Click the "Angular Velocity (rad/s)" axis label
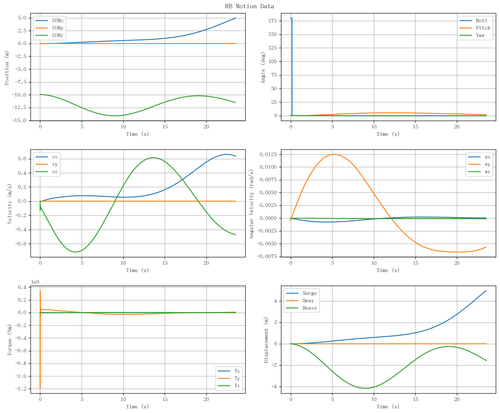Screen dimensions: 500x413 coord(252,203)
